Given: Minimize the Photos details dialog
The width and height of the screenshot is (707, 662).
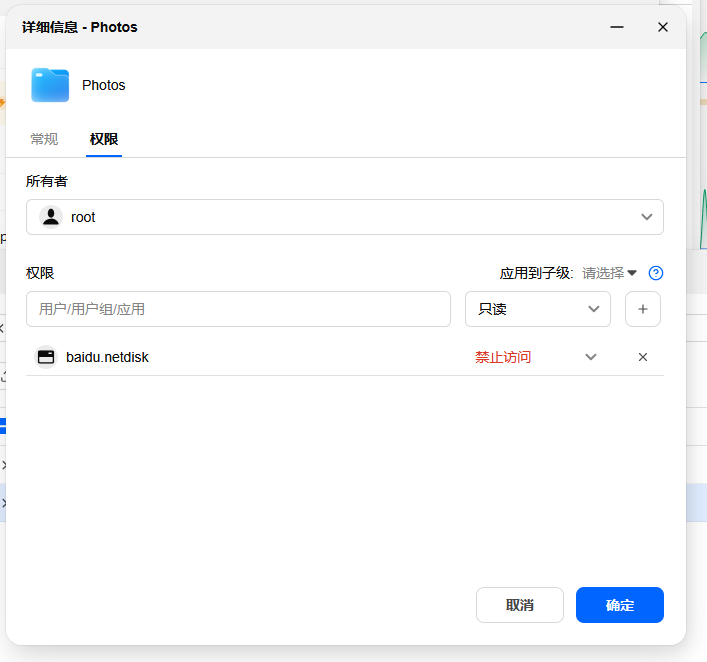Looking at the screenshot, I should 617,27.
